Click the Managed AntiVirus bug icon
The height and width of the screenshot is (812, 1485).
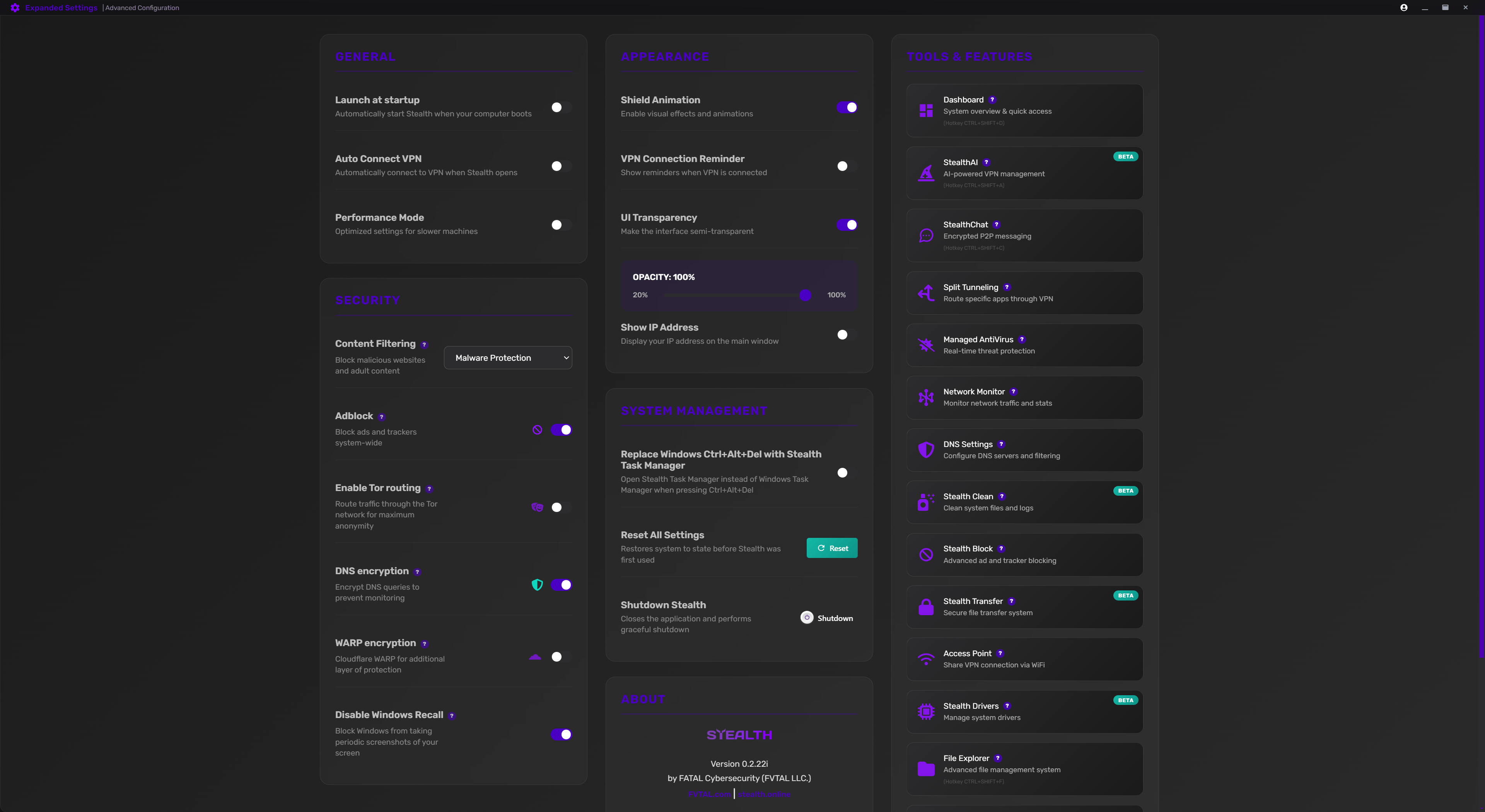pos(926,345)
